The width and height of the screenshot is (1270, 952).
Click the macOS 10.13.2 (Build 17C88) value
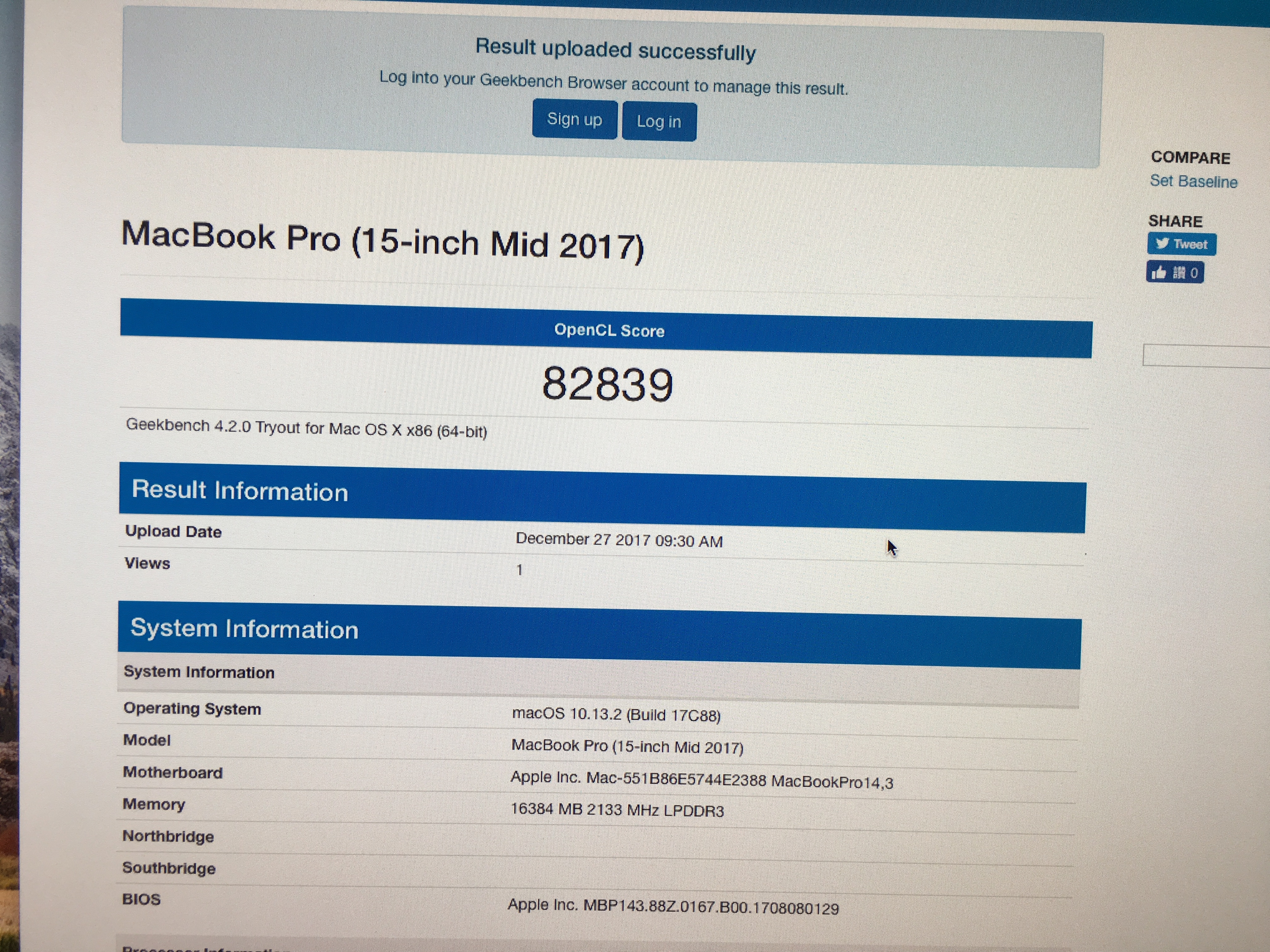617,714
